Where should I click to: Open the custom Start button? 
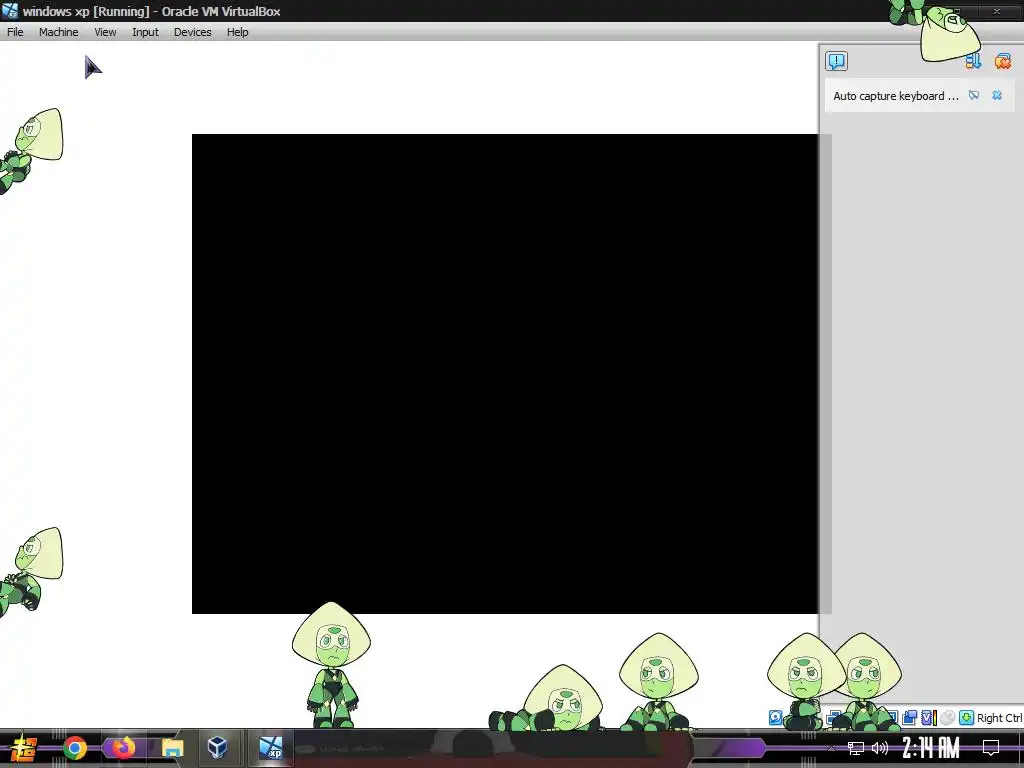point(24,748)
